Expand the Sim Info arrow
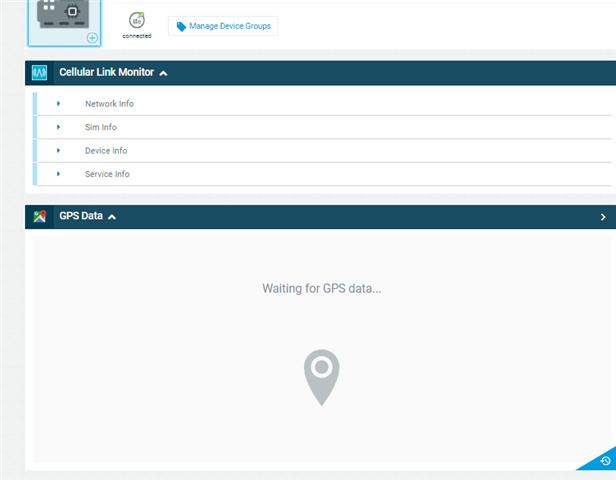This screenshot has width=616, height=480. (58, 127)
